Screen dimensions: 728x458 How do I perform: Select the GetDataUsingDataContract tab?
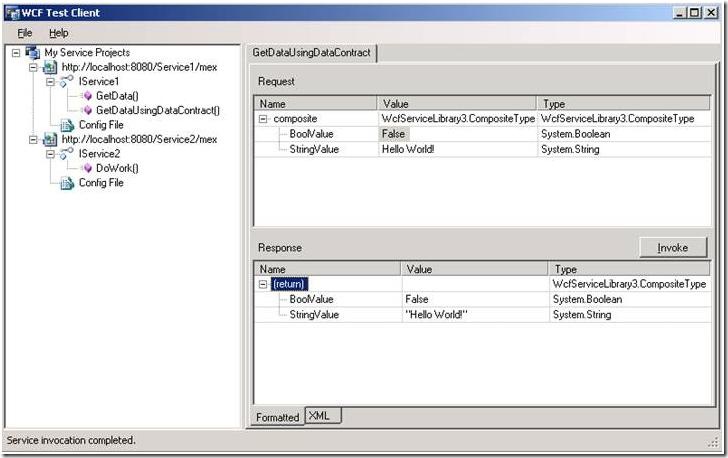(x=312, y=53)
